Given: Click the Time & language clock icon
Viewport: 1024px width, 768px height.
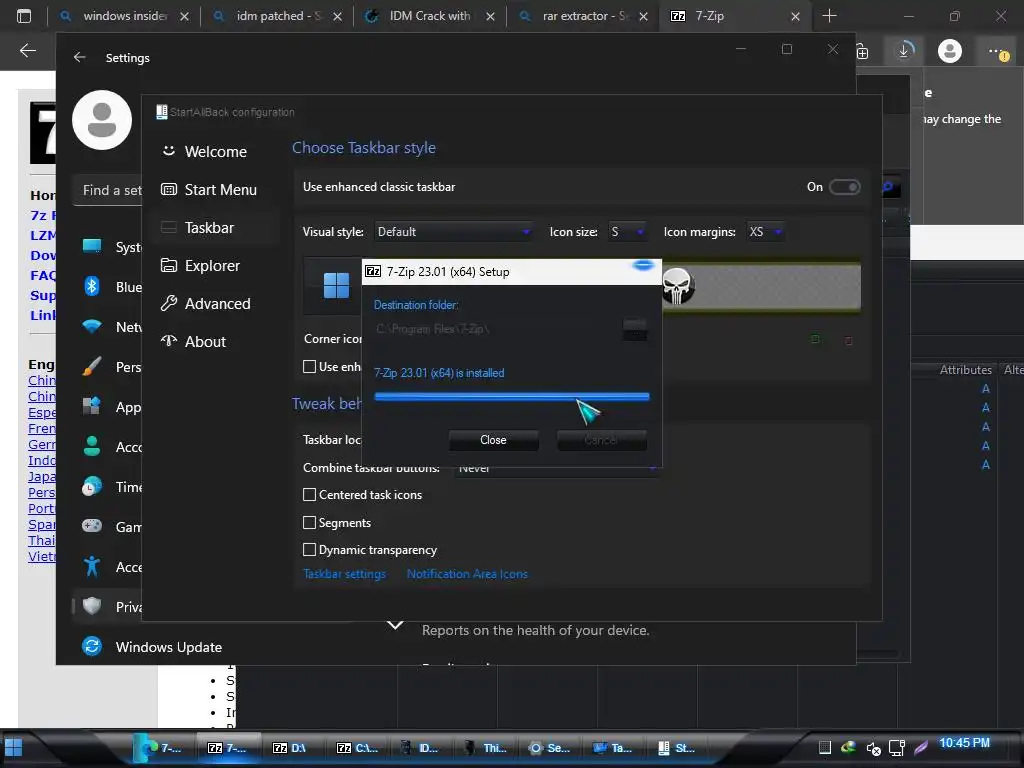Looking at the screenshot, I should coord(91,487).
